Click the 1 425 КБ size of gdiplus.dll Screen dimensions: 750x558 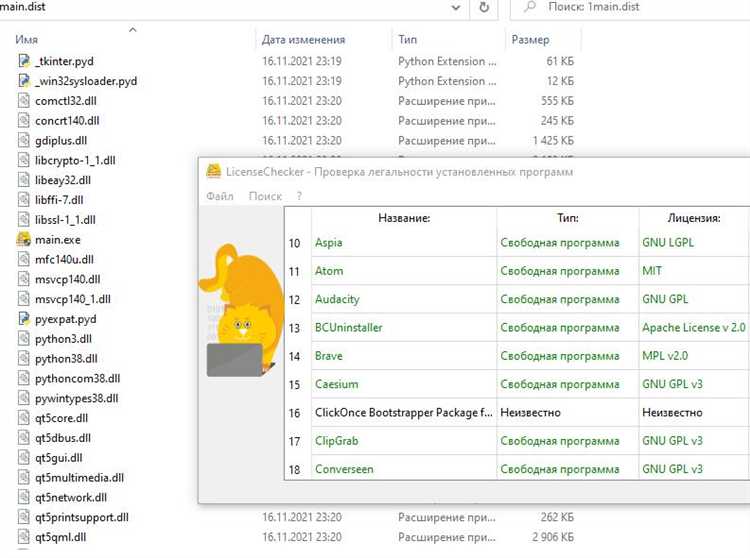click(x=553, y=141)
